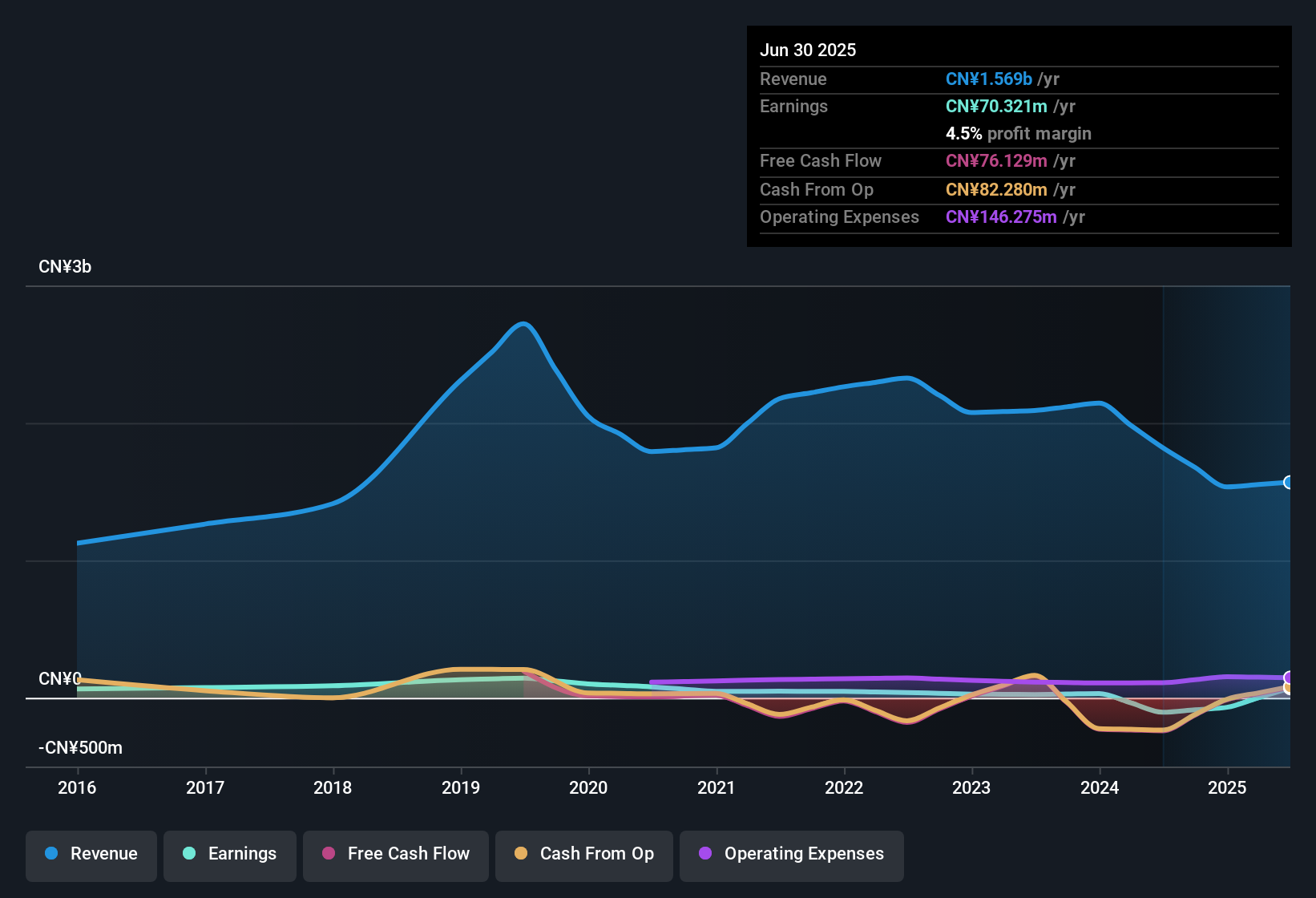Click the Jun 30 2025 tooltip date
This screenshot has height=898, width=1316.
click(x=808, y=50)
